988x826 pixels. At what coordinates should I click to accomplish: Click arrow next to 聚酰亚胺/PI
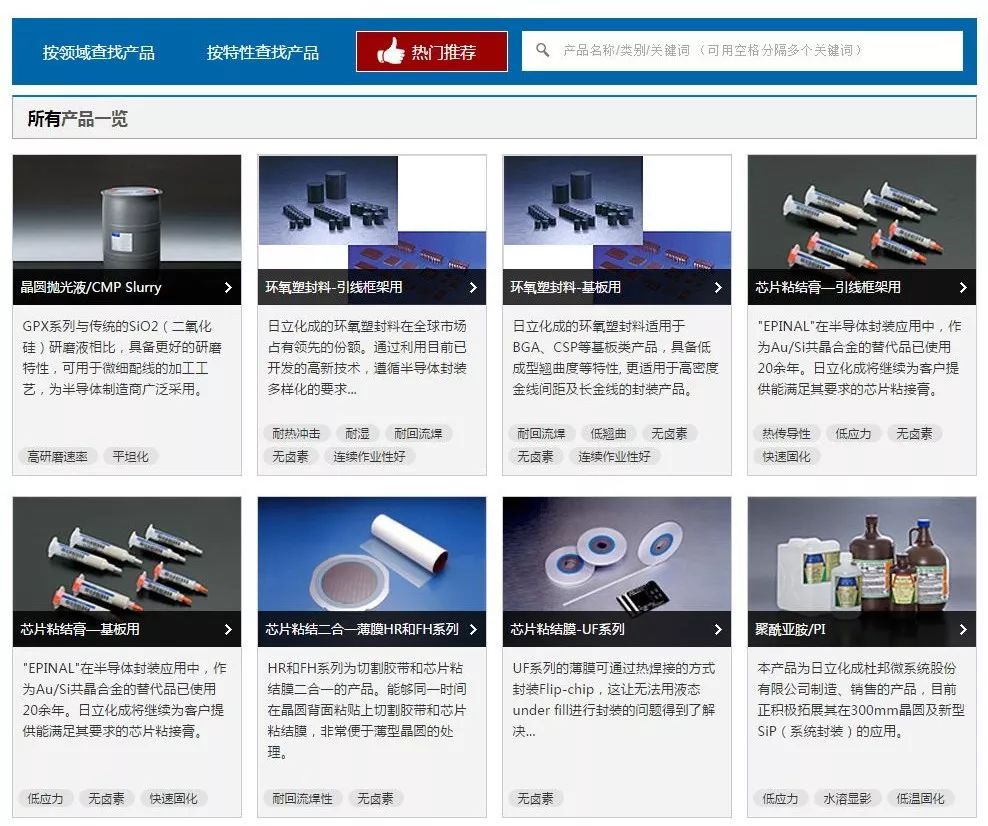(x=963, y=629)
